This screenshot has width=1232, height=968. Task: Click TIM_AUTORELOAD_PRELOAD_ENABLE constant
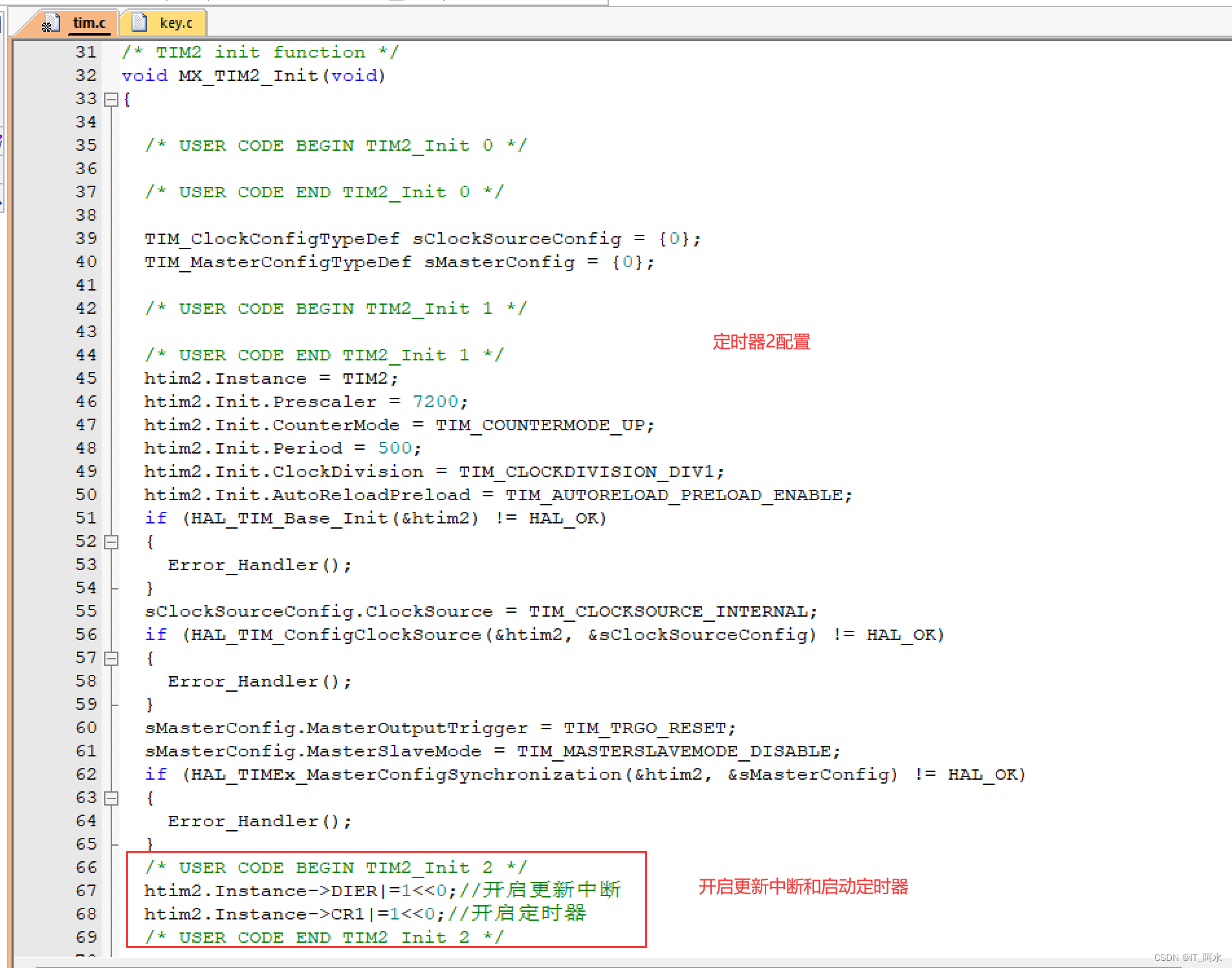[x=674, y=495]
